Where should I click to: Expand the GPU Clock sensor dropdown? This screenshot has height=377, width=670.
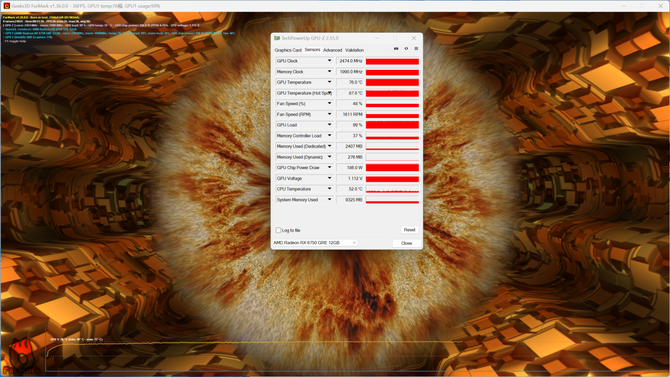pos(329,61)
